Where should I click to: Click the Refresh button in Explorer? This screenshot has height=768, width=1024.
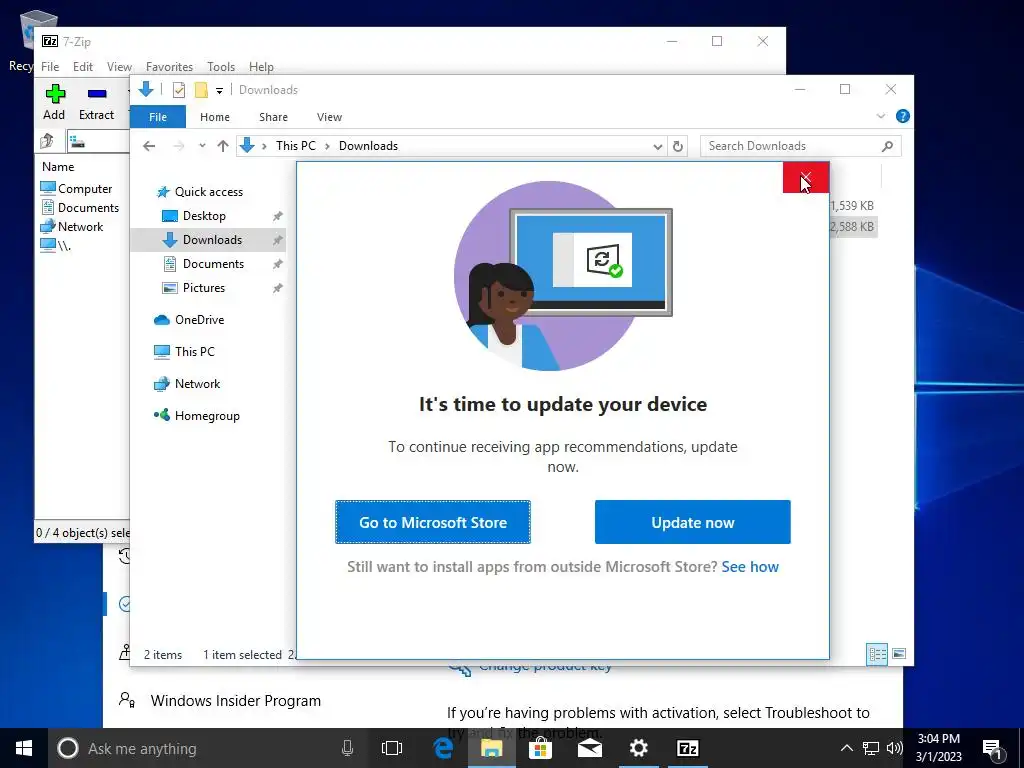[x=678, y=146]
